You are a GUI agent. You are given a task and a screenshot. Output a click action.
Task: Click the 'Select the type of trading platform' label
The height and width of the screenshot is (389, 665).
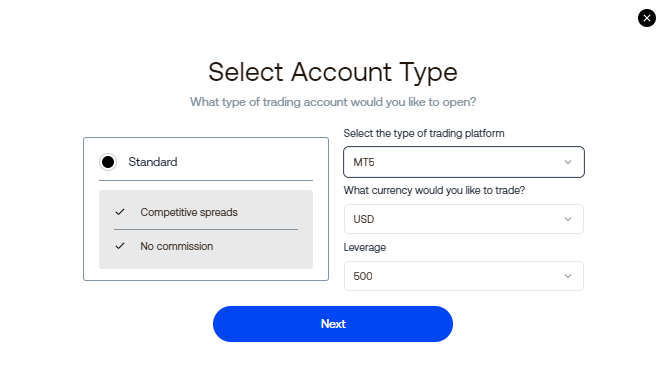424,133
